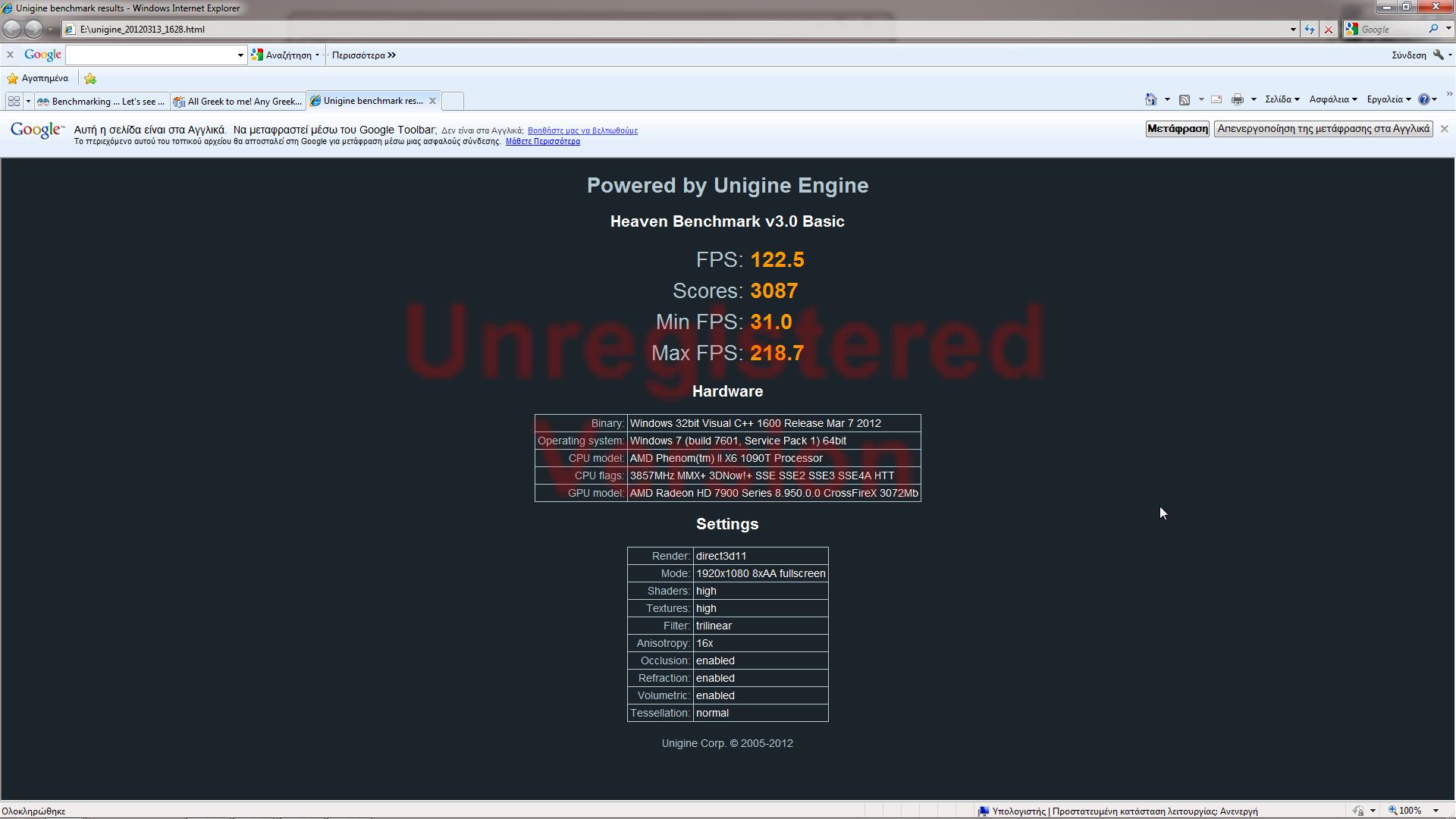Close the Unigine benchmark results tab
Screen dimensions: 1456x819
click(432, 100)
